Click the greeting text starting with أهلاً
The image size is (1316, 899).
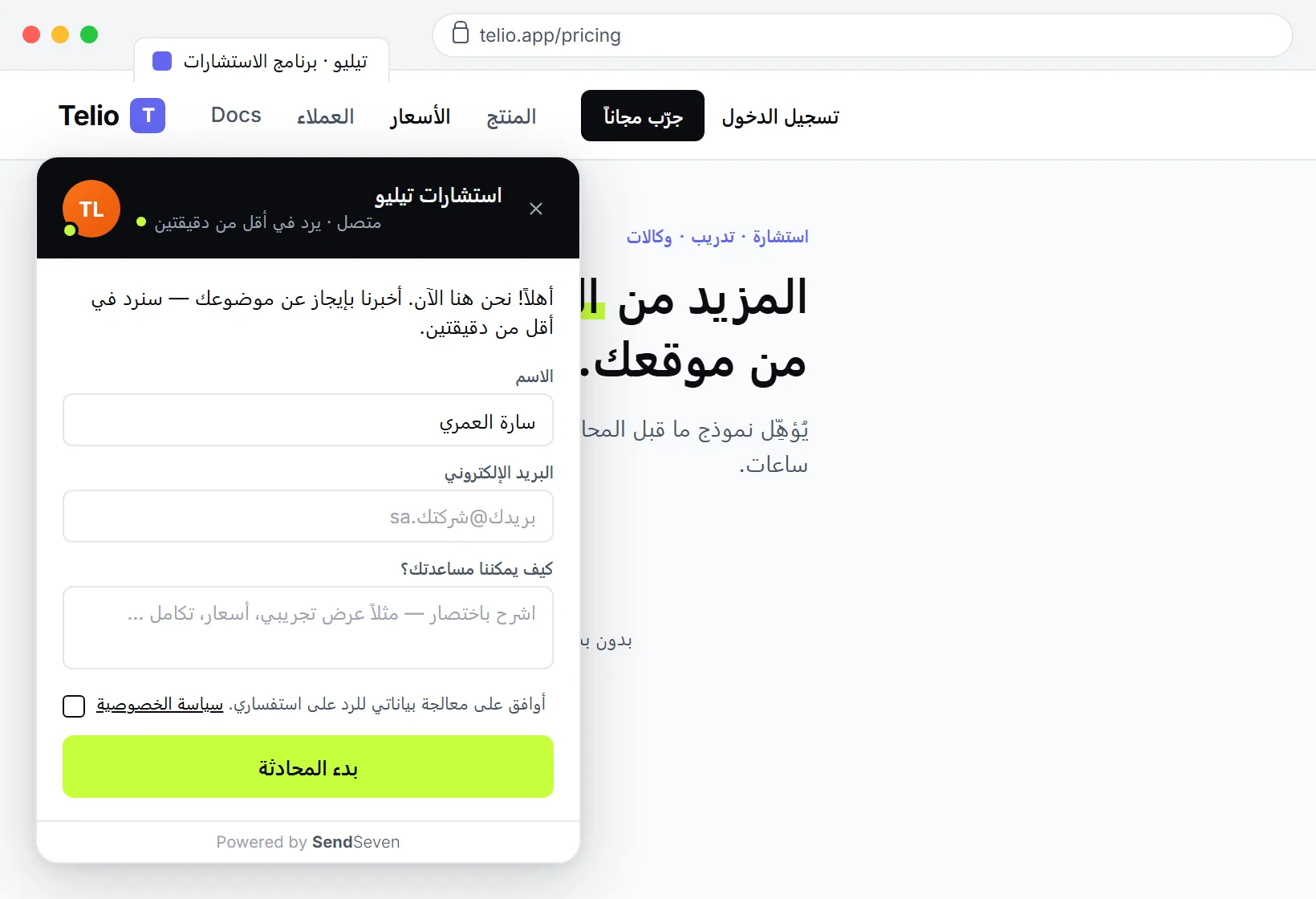322,313
